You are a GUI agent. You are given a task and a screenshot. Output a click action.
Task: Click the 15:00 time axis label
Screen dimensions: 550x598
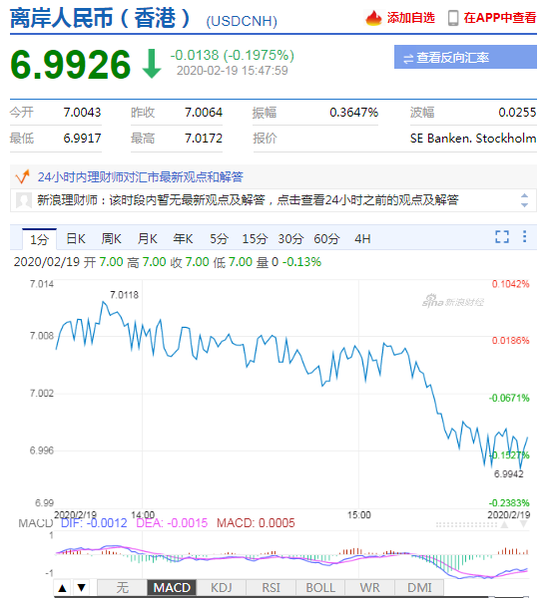click(x=359, y=515)
